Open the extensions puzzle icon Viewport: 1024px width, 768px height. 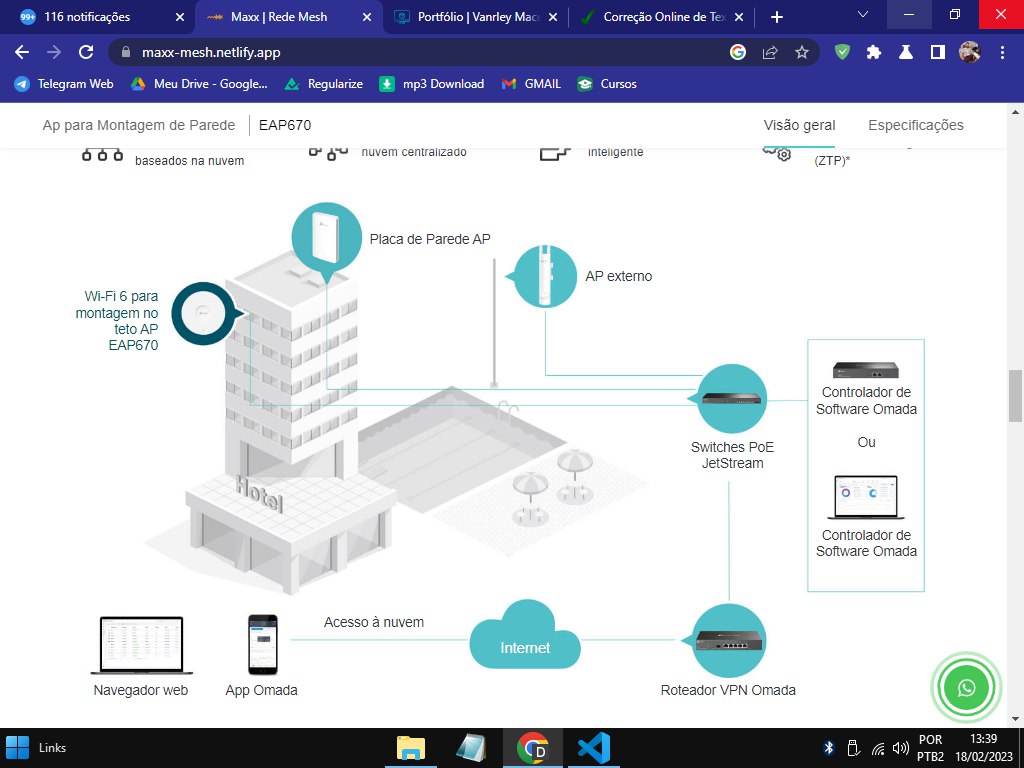pyautogui.click(x=874, y=52)
